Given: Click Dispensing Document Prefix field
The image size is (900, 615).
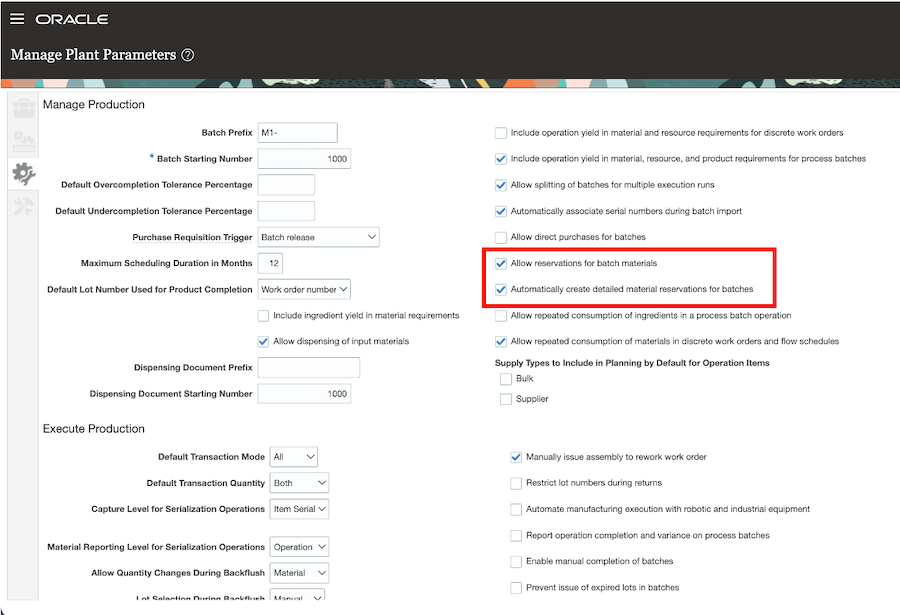Looking at the screenshot, I should coord(309,368).
